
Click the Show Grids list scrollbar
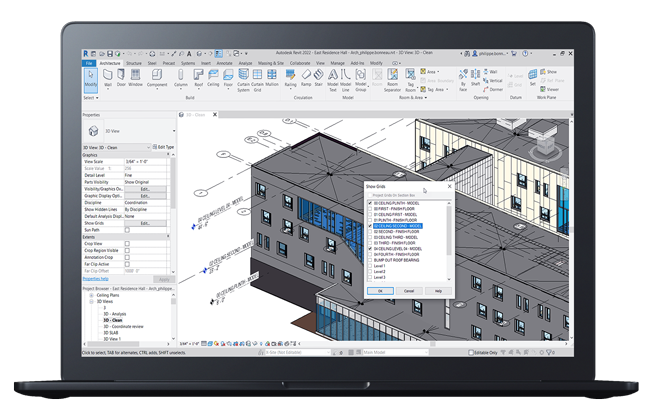point(449,229)
